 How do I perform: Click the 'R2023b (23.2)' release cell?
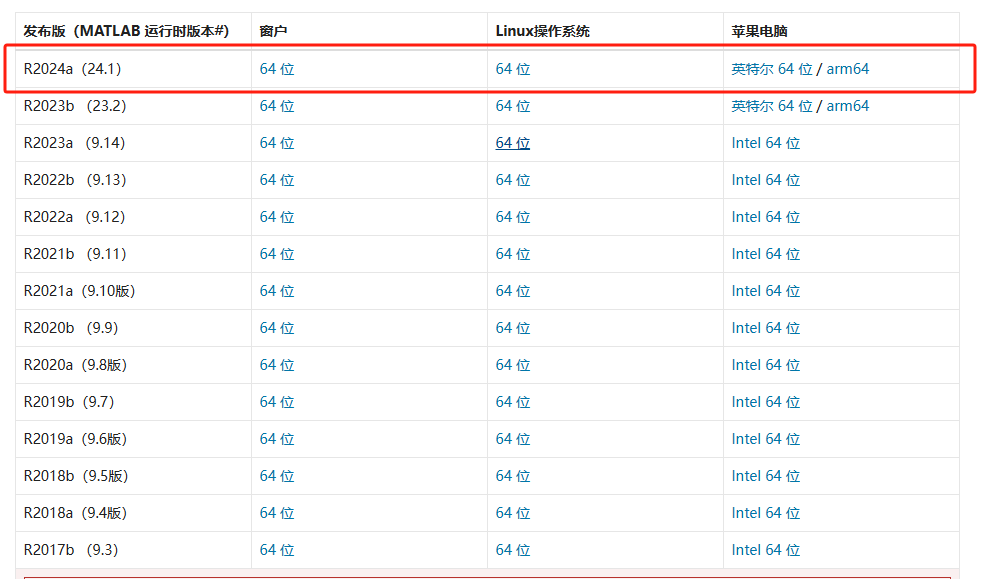(134, 106)
